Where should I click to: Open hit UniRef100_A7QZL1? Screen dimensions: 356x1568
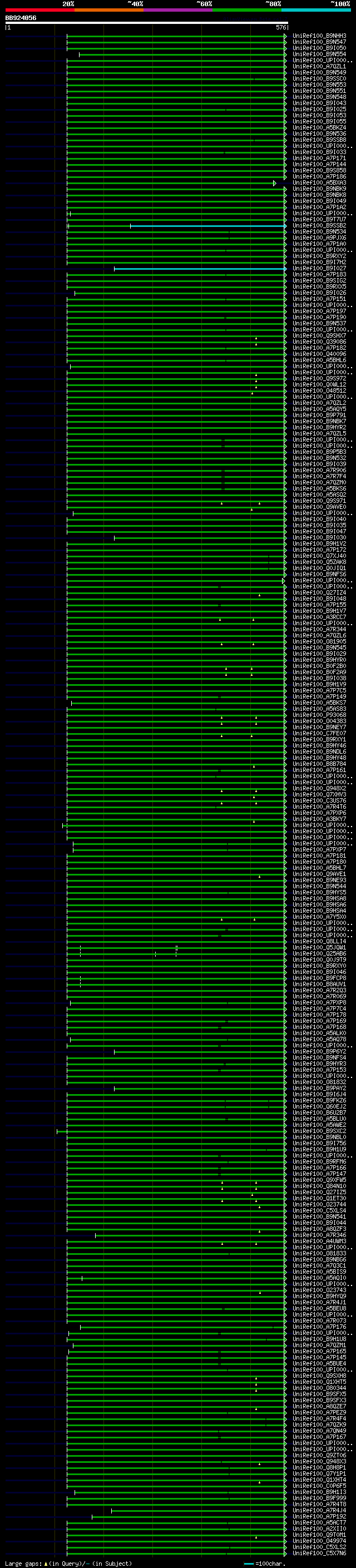[x=319, y=66]
